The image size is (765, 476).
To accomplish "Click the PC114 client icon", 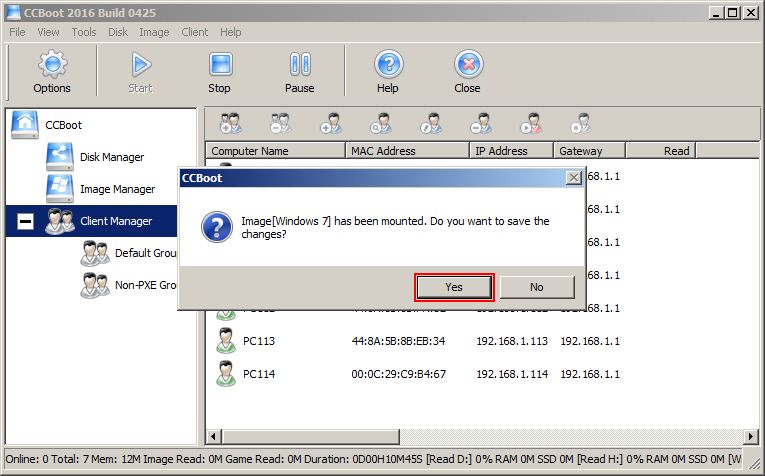I will (x=225, y=374).
